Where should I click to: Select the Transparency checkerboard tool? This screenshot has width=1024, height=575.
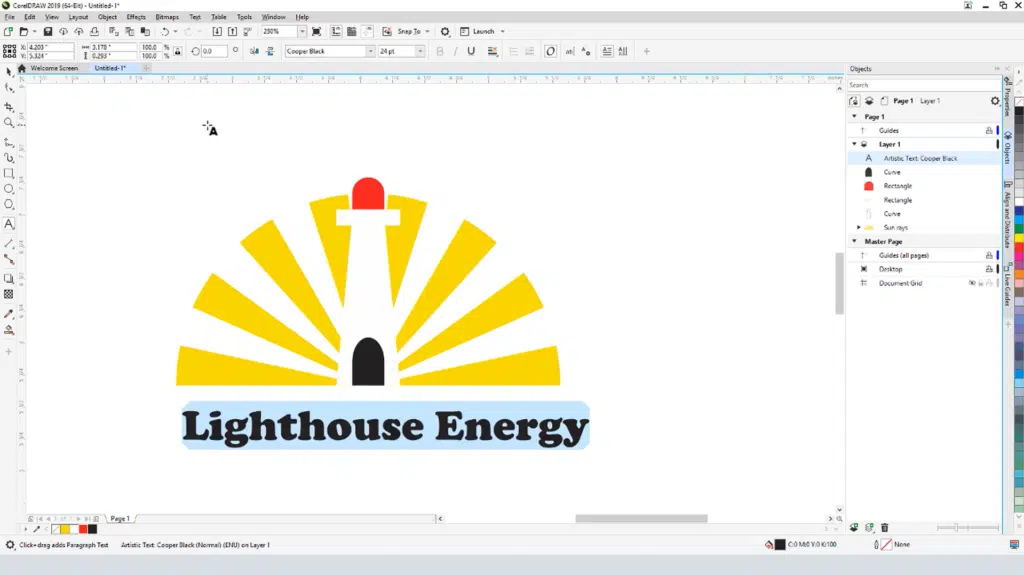(x=8, y=294)
